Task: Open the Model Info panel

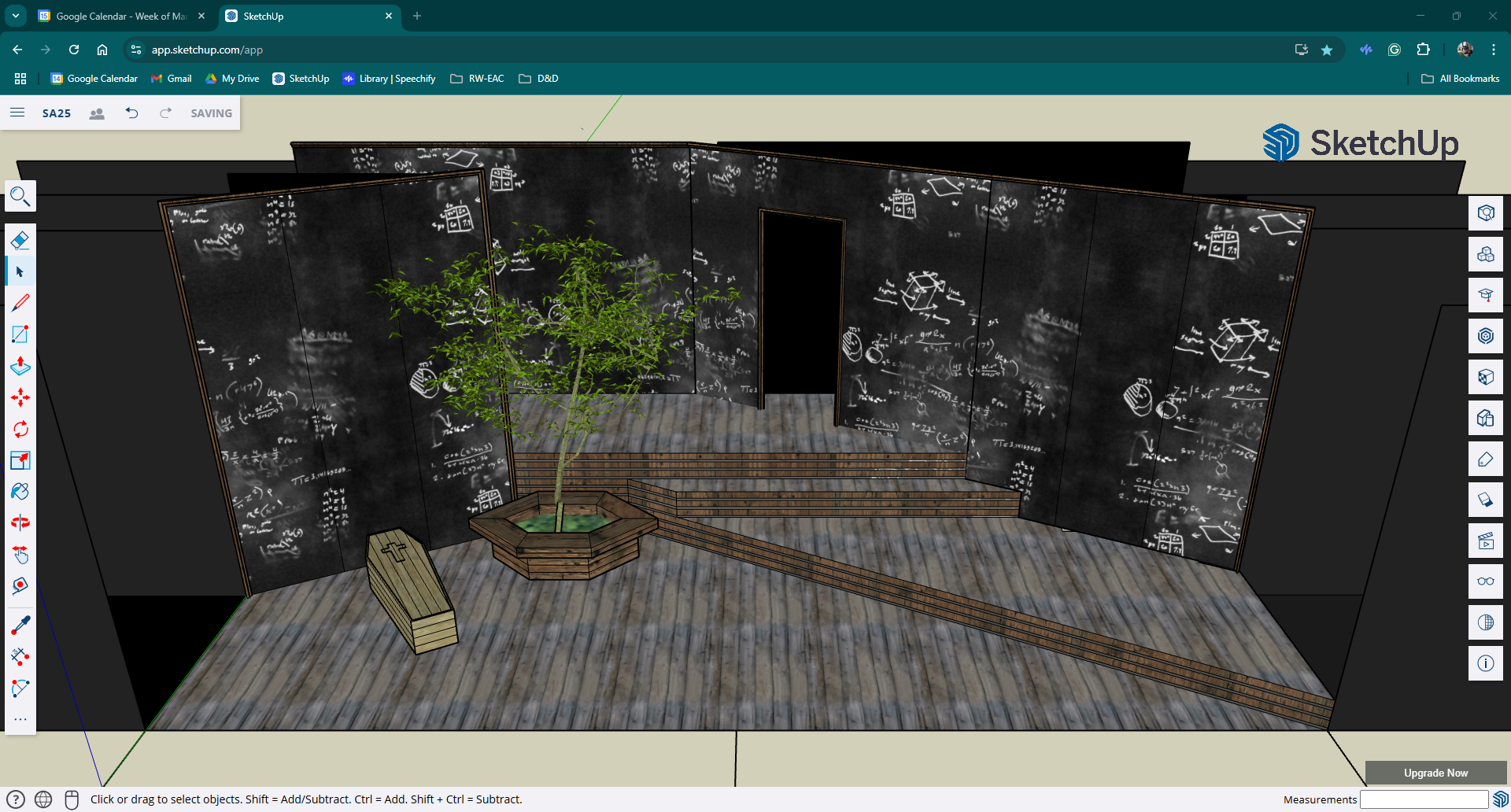Action: tap(1486, 663)
